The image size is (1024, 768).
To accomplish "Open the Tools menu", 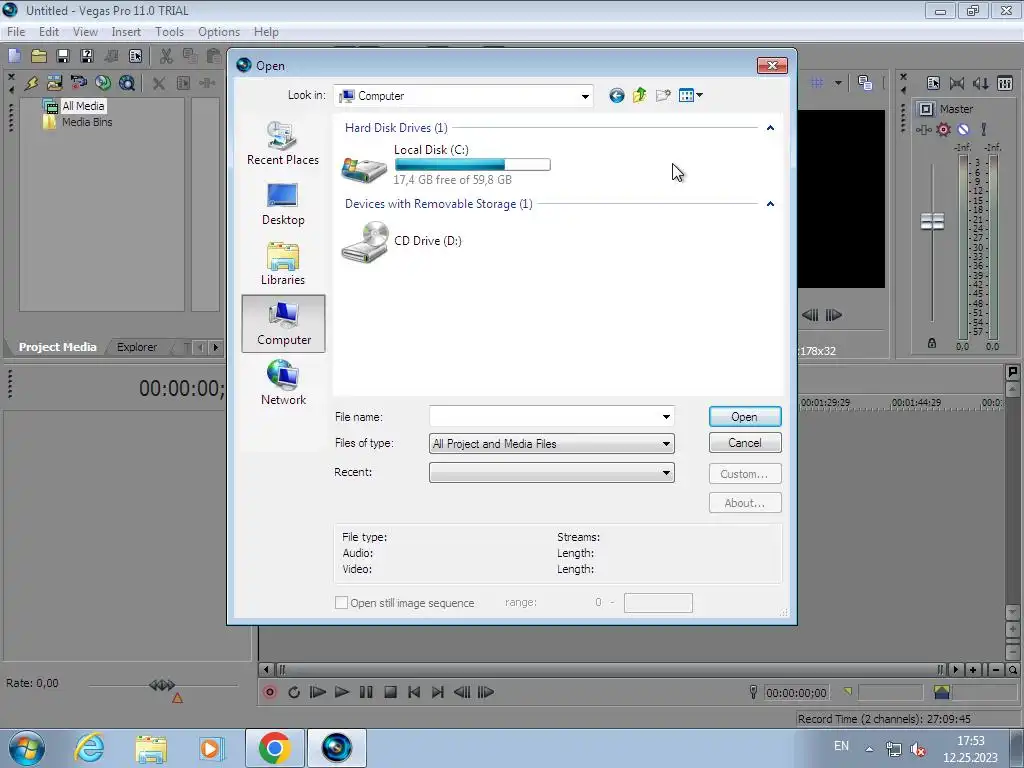I will (x=169, y=32).
